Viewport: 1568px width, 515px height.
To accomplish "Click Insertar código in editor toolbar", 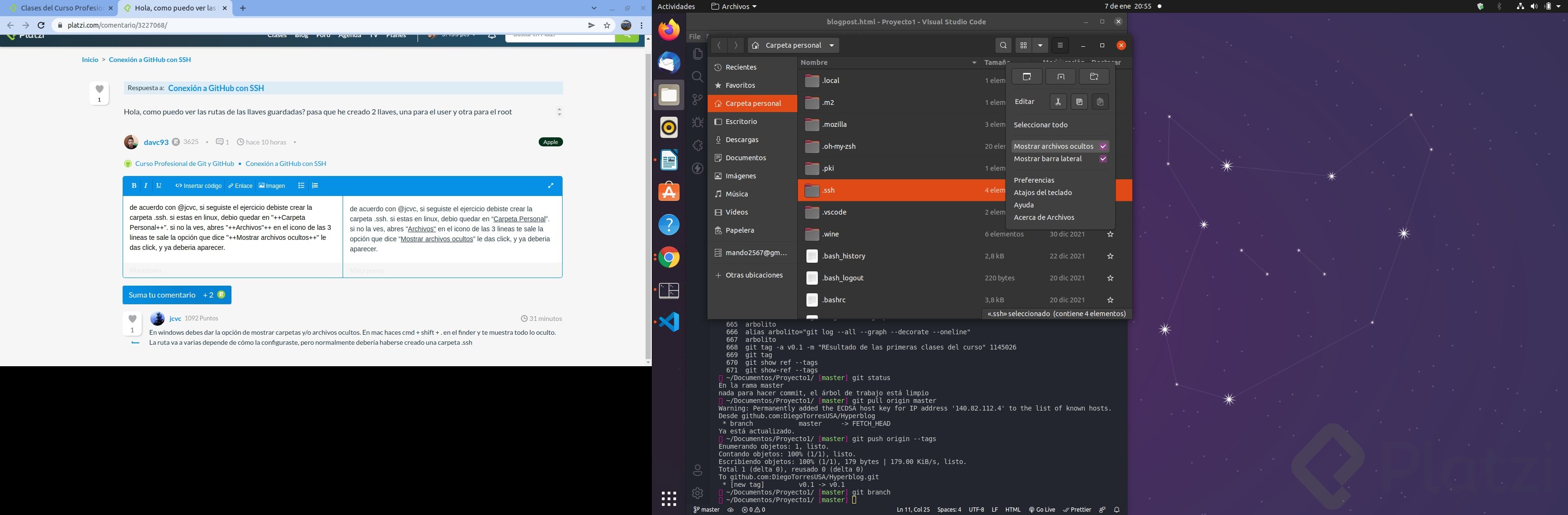I will pyautogui.click(x=199, y=186).
